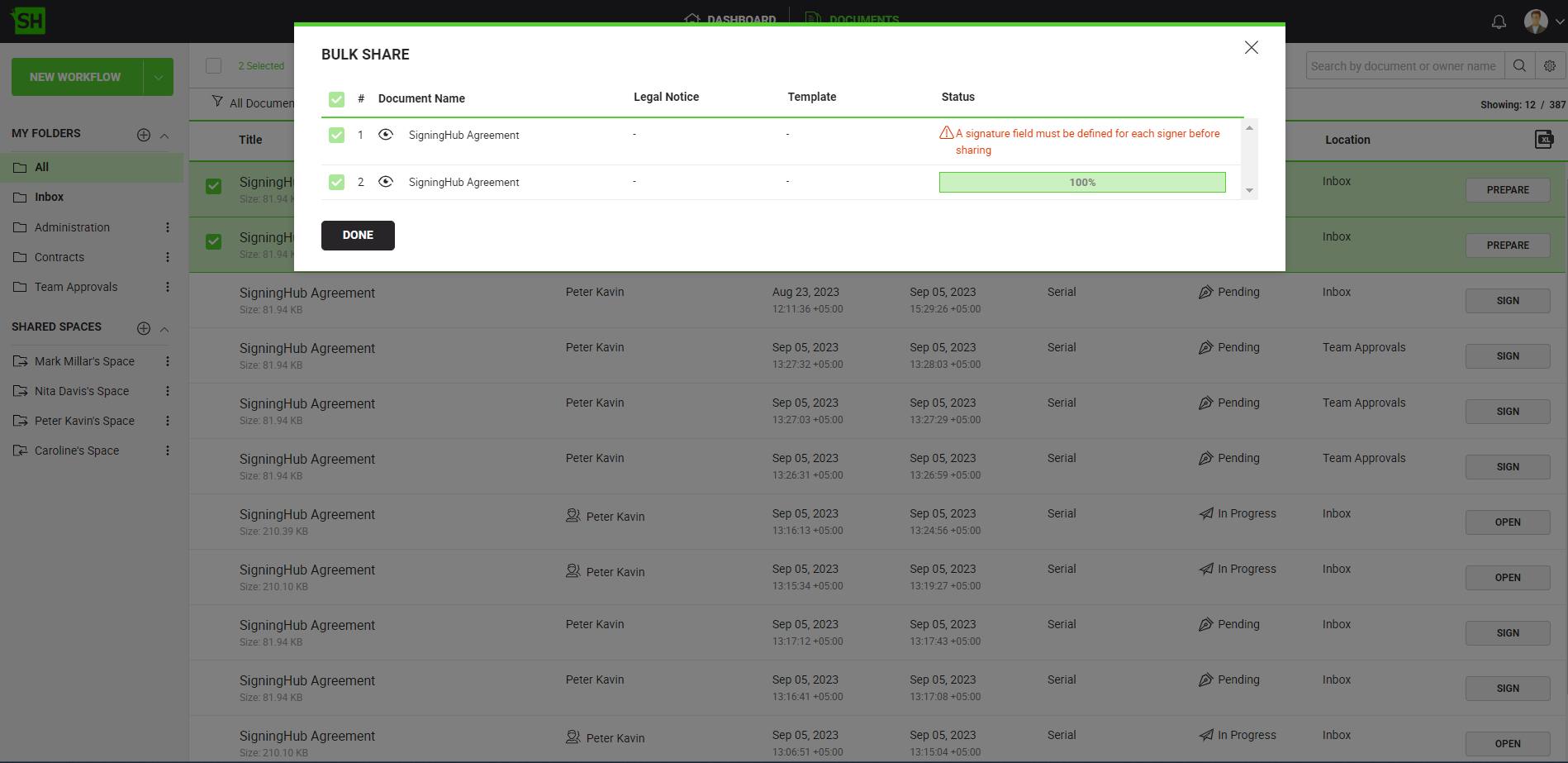Collapse the Shared Spaces section

[x=164, y=329]
